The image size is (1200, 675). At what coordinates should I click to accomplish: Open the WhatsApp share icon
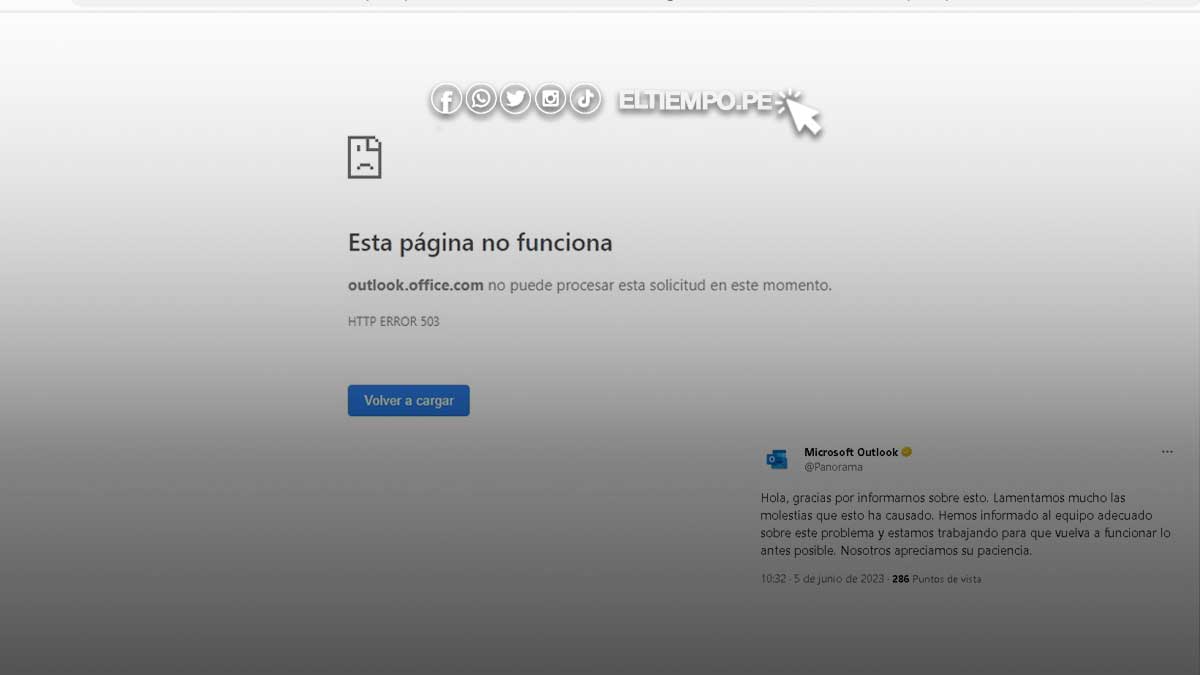(x=481, y=99)
